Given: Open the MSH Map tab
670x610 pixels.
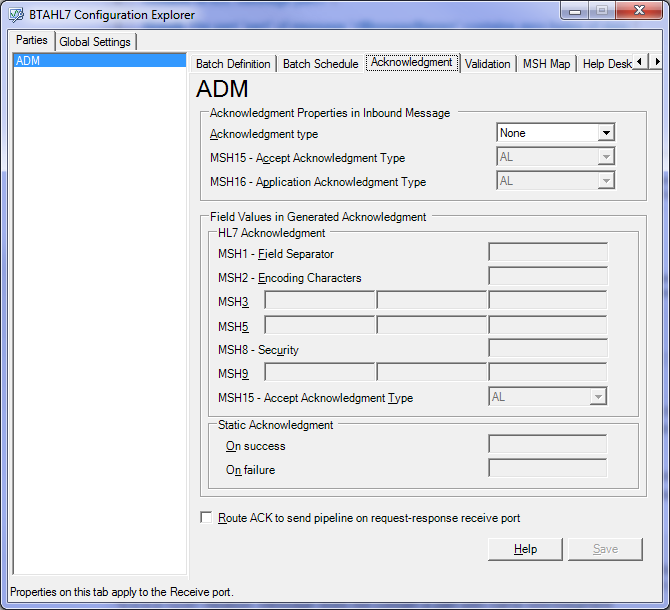Looking at the screenshot, I should (x=547, y=64).
